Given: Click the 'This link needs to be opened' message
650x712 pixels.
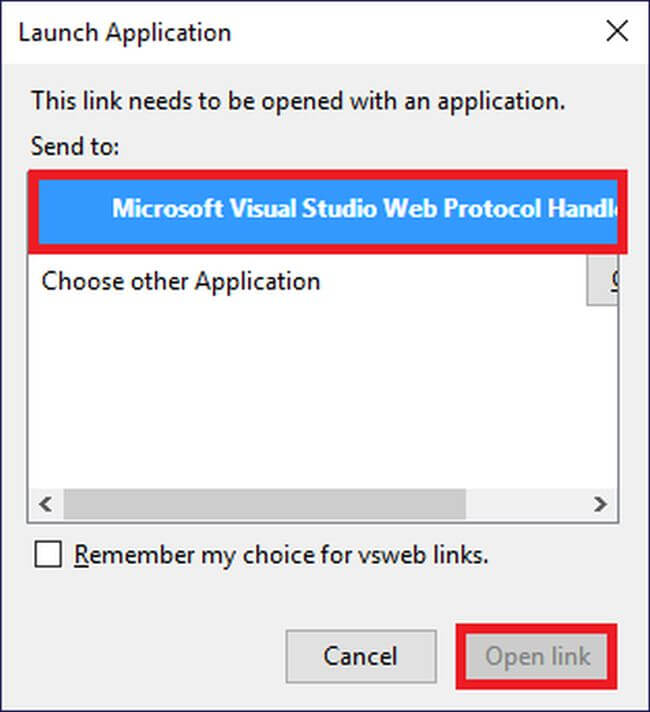Looking at the screenshot, I should (x=298, y=101).
